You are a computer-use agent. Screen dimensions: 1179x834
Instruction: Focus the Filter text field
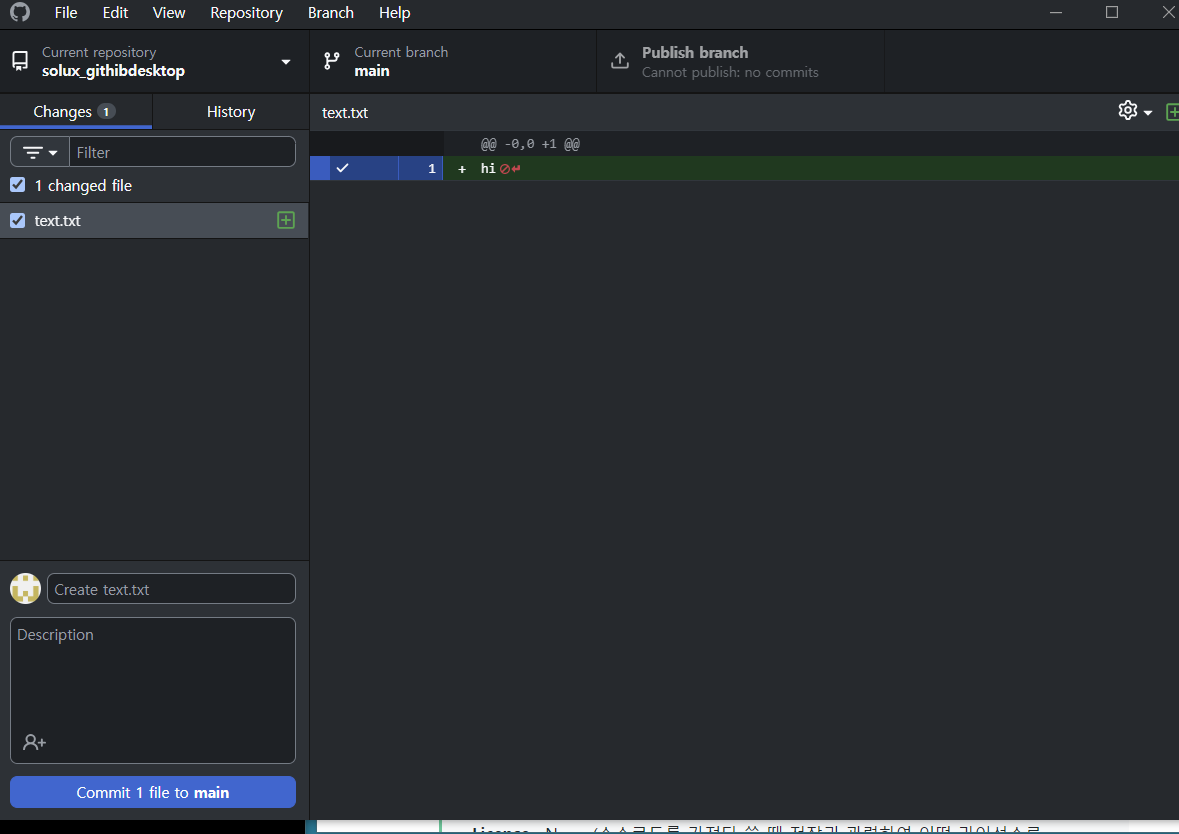click(182, 152)
